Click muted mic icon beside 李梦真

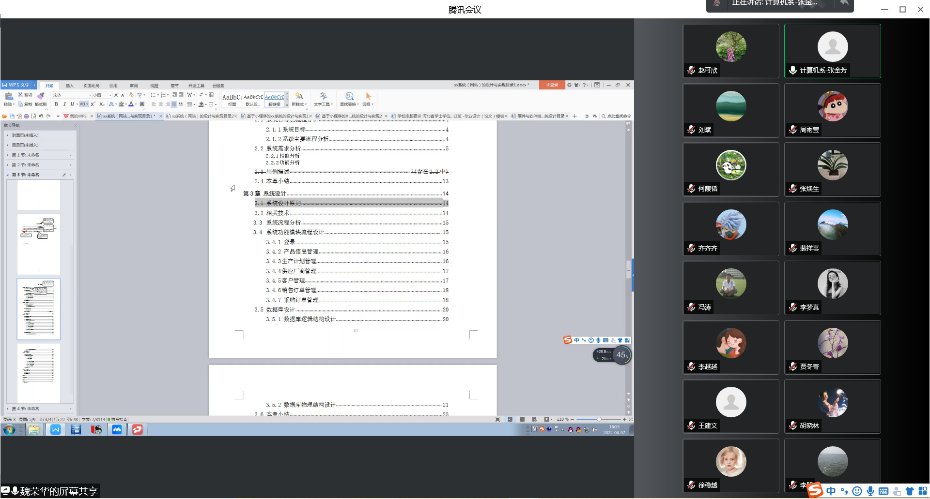793,307
